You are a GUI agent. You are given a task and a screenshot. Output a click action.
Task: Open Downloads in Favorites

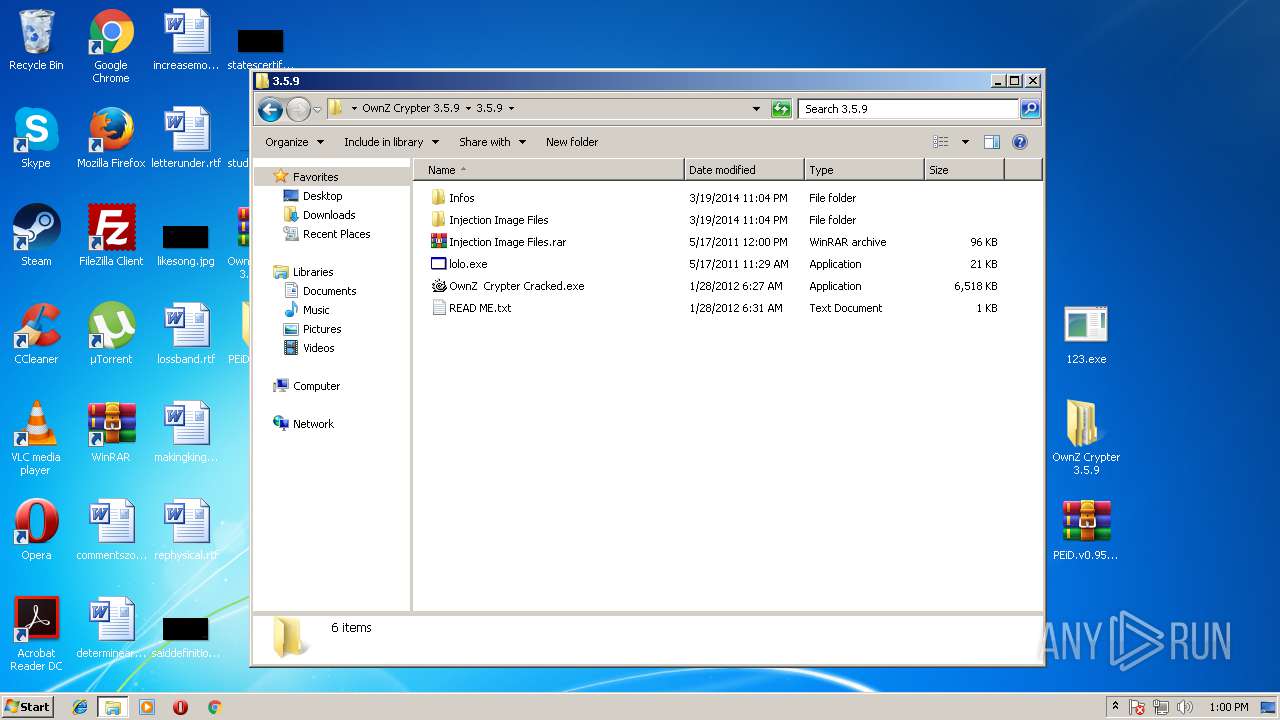click(x=329, y=215)
